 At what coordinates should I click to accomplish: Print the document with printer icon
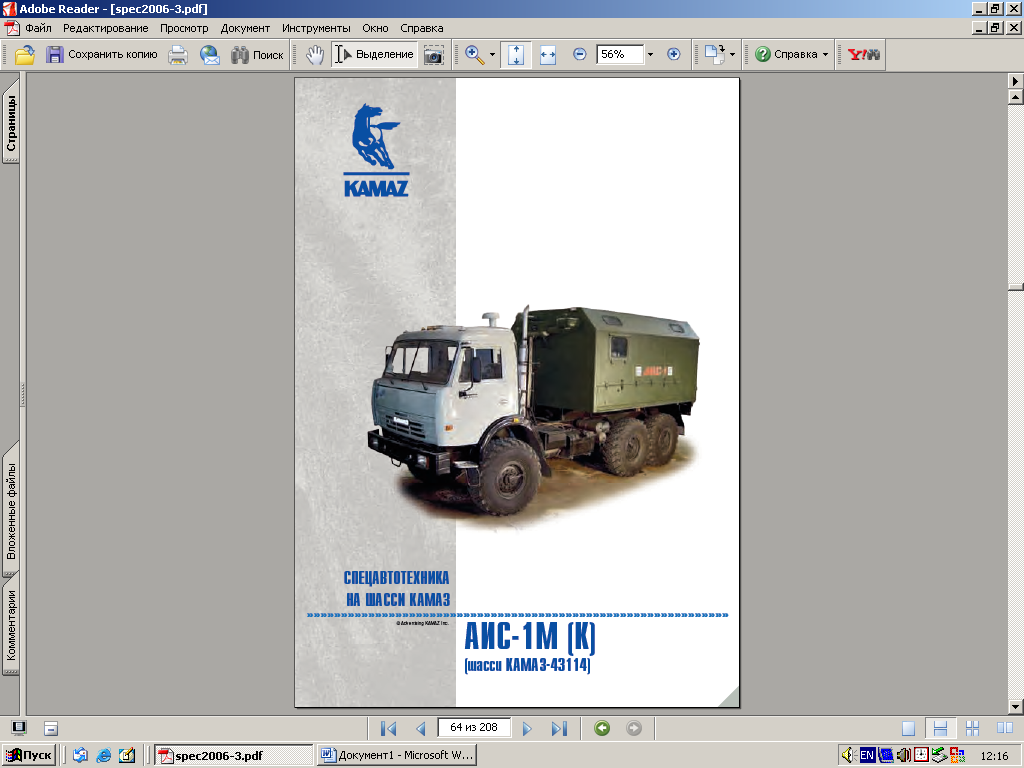pyautogui.click(x=178, y=55)
